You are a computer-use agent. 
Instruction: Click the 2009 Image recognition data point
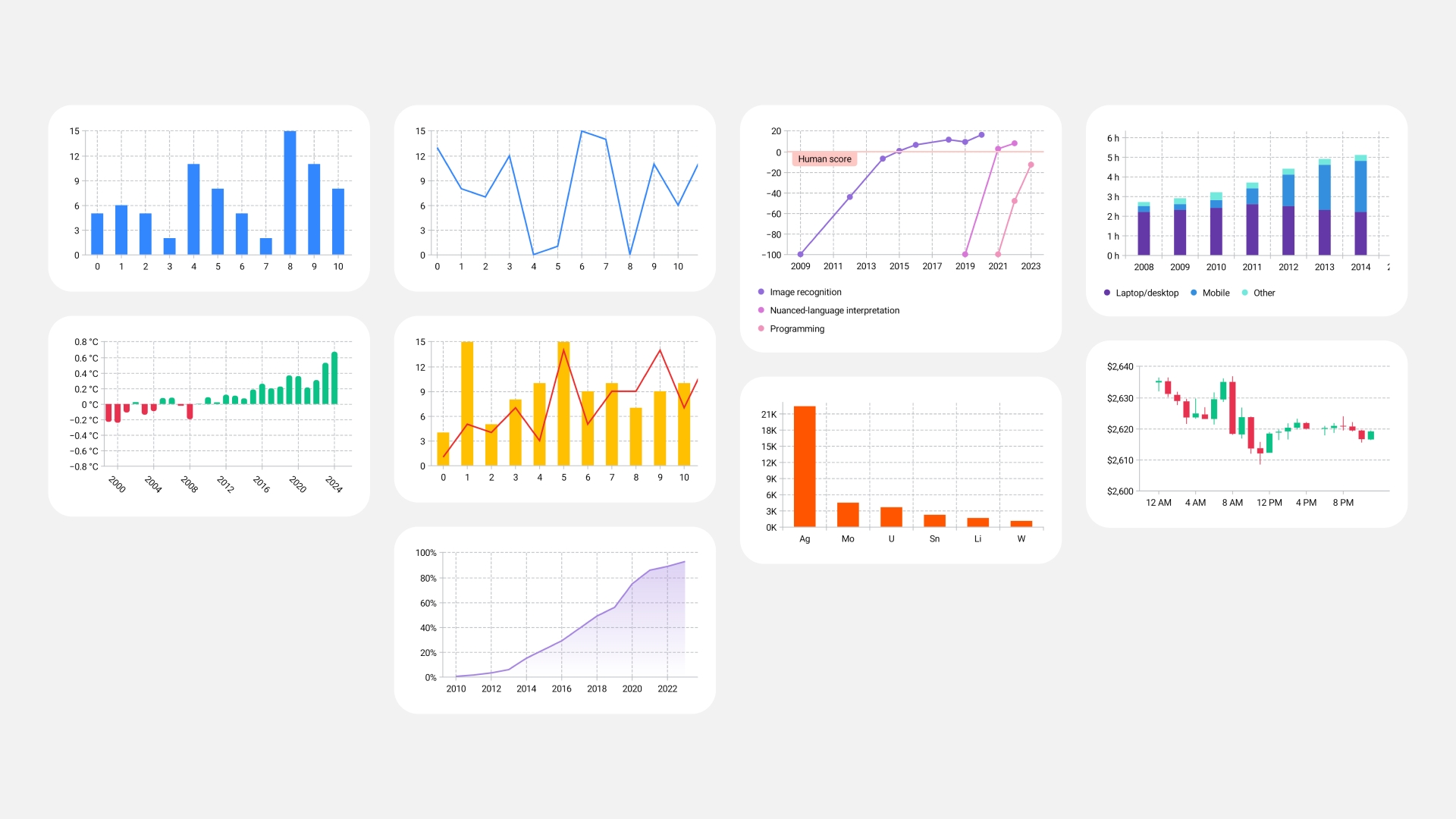800,255
